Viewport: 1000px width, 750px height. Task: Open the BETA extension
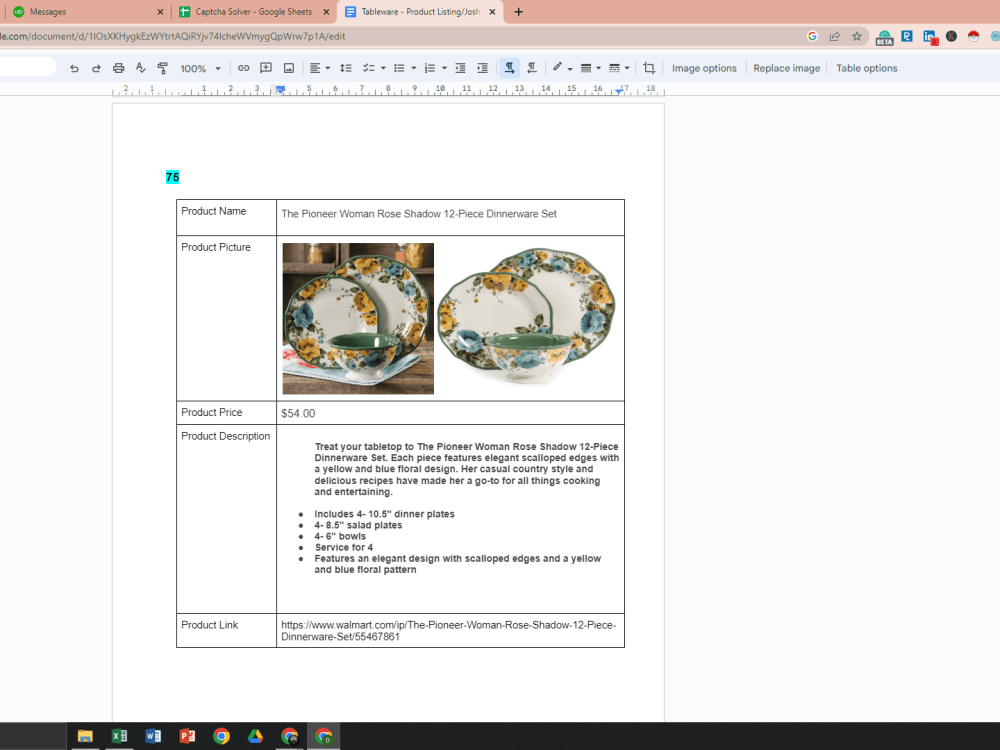[884, 38]
